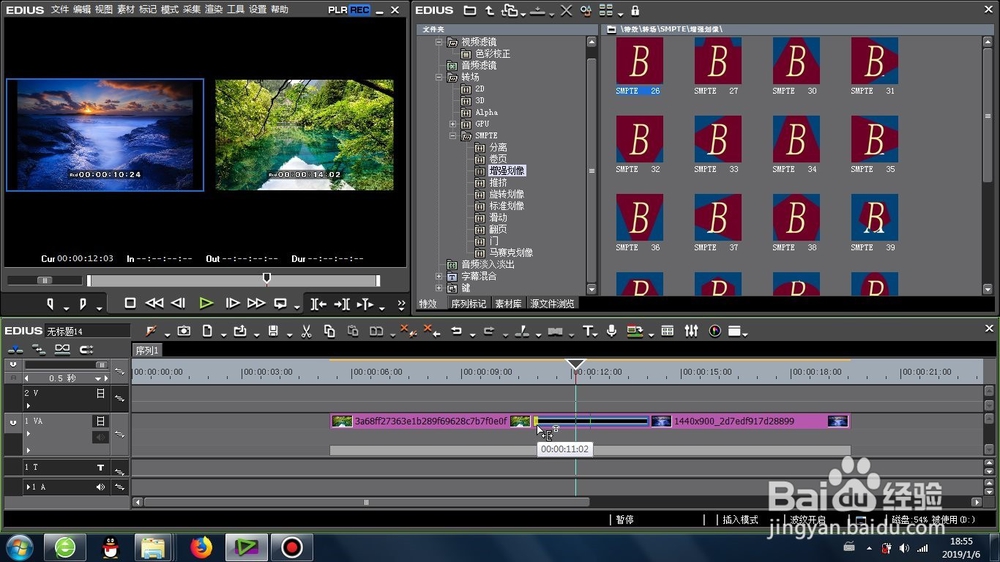Toggle the view mode icon in effects panel

coord(606,11)
